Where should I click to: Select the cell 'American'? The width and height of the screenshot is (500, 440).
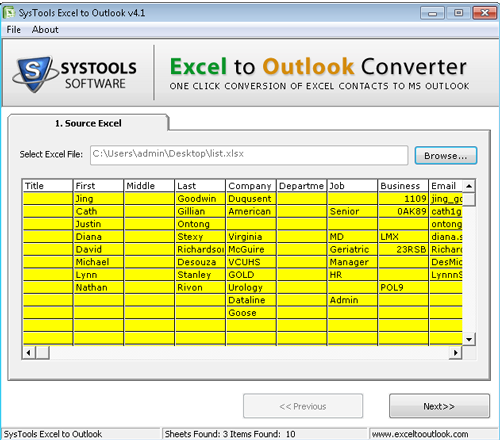coord(251,211)
